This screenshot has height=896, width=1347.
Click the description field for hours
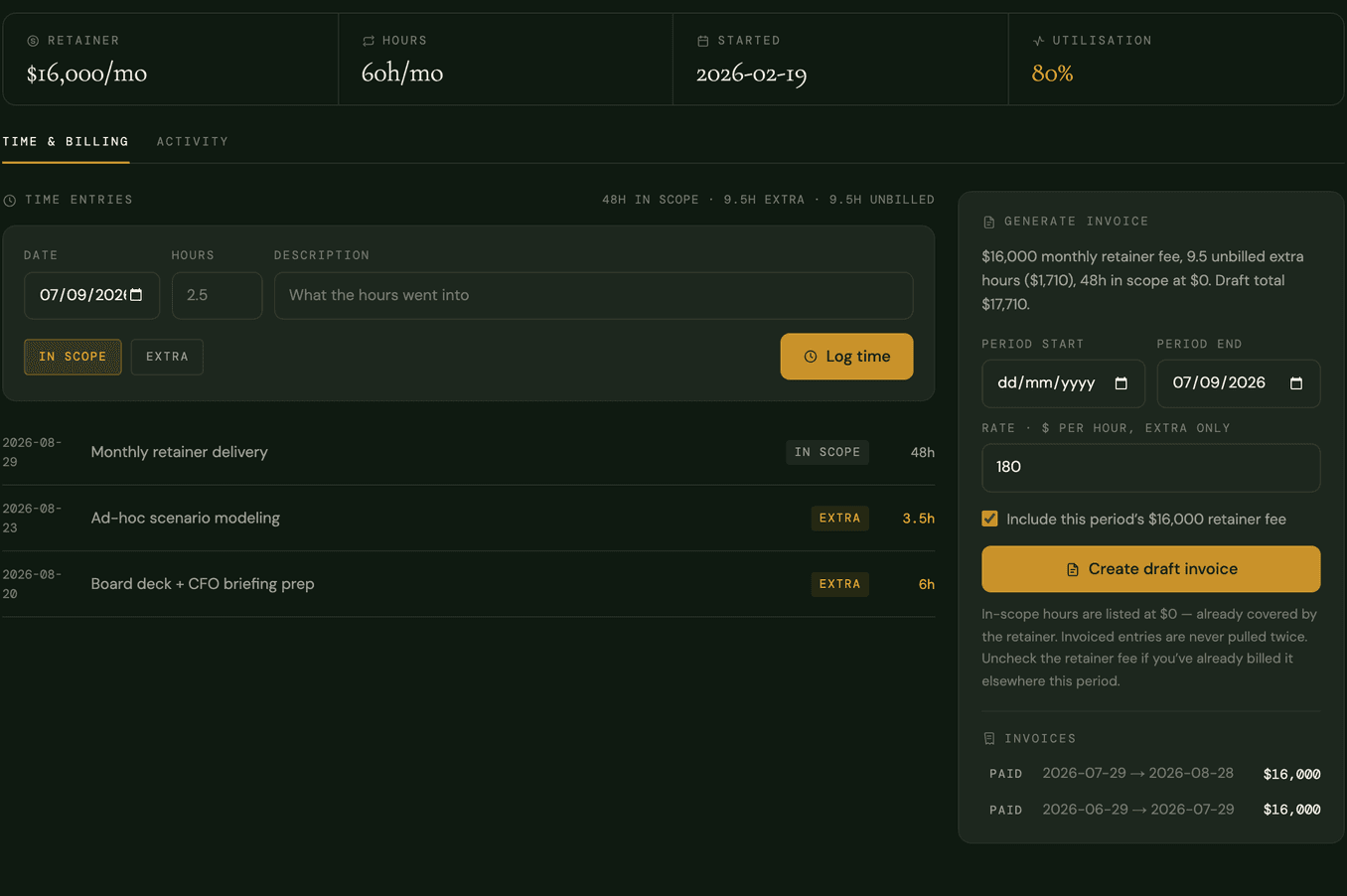pyautogui.click(x=593, y=296)
